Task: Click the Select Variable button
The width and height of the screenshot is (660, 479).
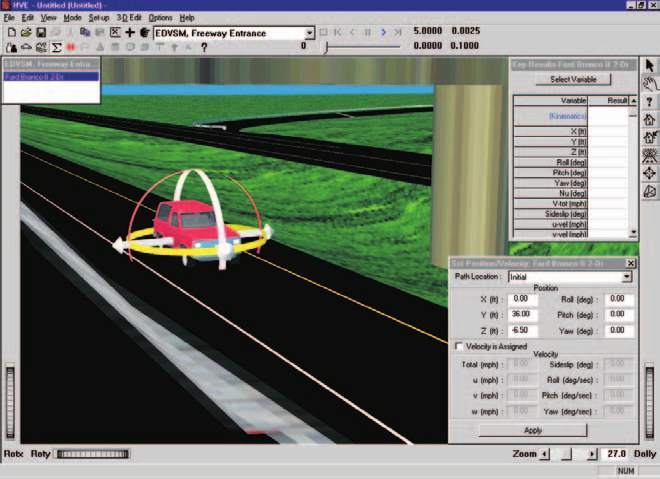Action: [x=573, y=80]
